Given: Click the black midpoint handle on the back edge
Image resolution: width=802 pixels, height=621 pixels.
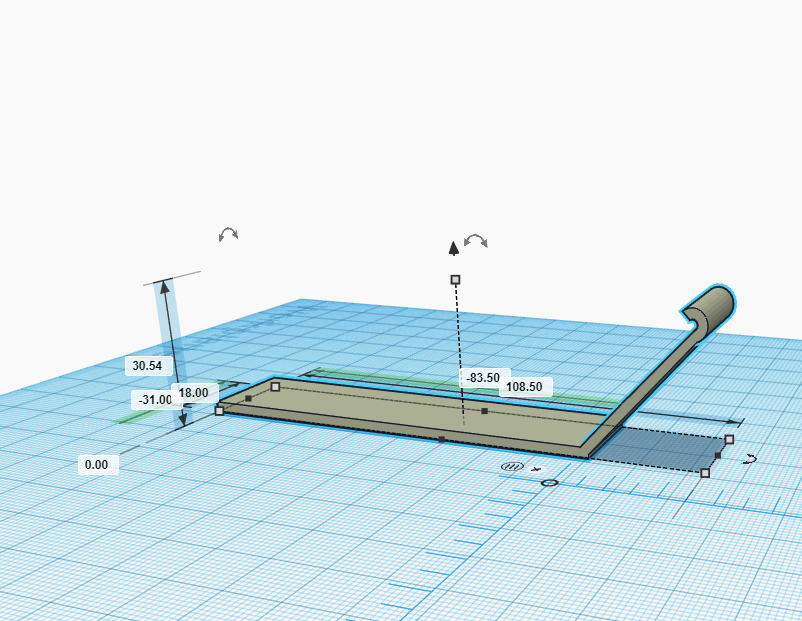Looking at the screenshot, I should pyautogui.click(x=484, y=411).
